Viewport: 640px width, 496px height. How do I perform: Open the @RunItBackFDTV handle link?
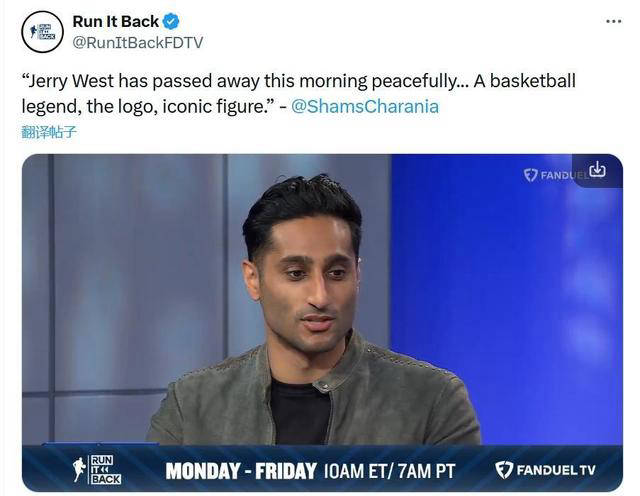tap(138, 42)
